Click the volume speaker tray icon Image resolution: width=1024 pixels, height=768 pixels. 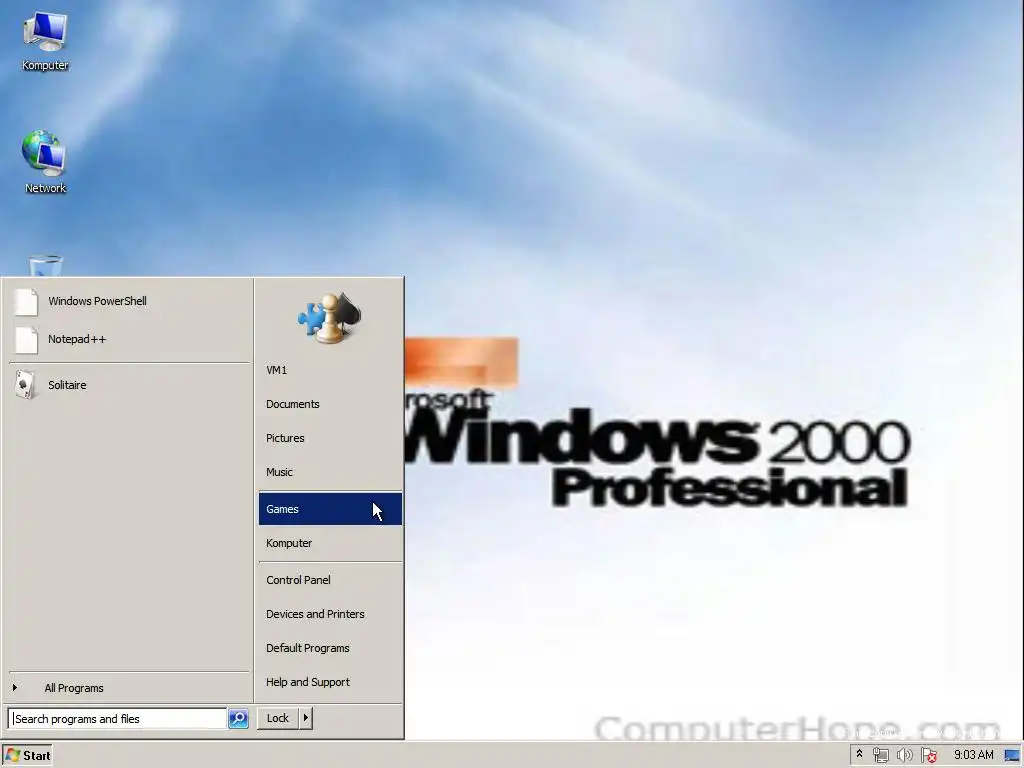point(904,756)
